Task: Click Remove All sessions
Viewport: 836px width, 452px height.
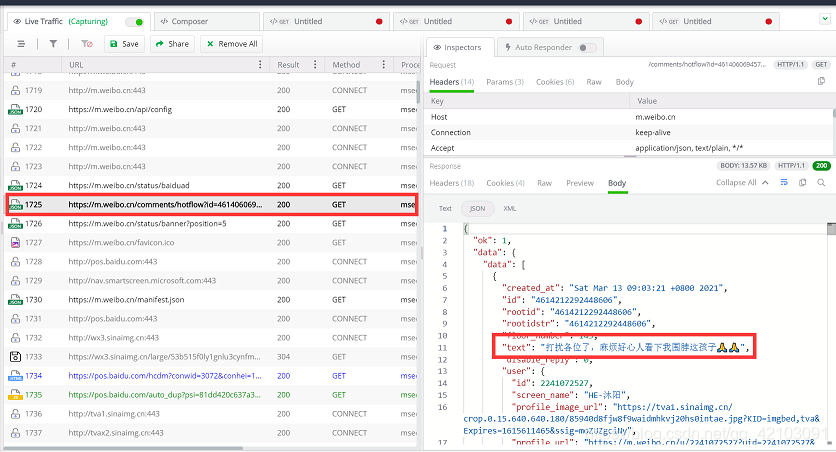Action: (x=232, y=44)
